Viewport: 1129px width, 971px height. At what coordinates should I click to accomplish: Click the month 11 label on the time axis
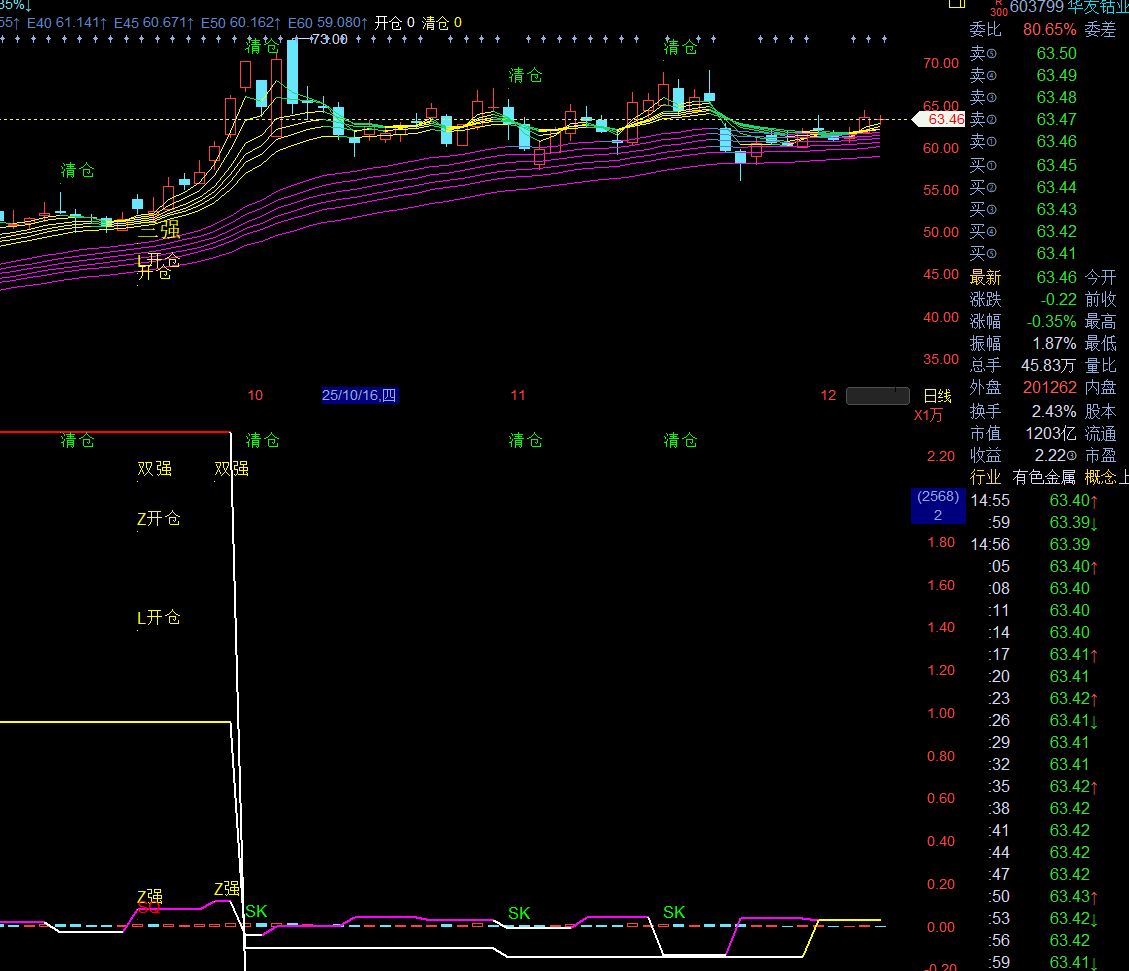(518, 395)
